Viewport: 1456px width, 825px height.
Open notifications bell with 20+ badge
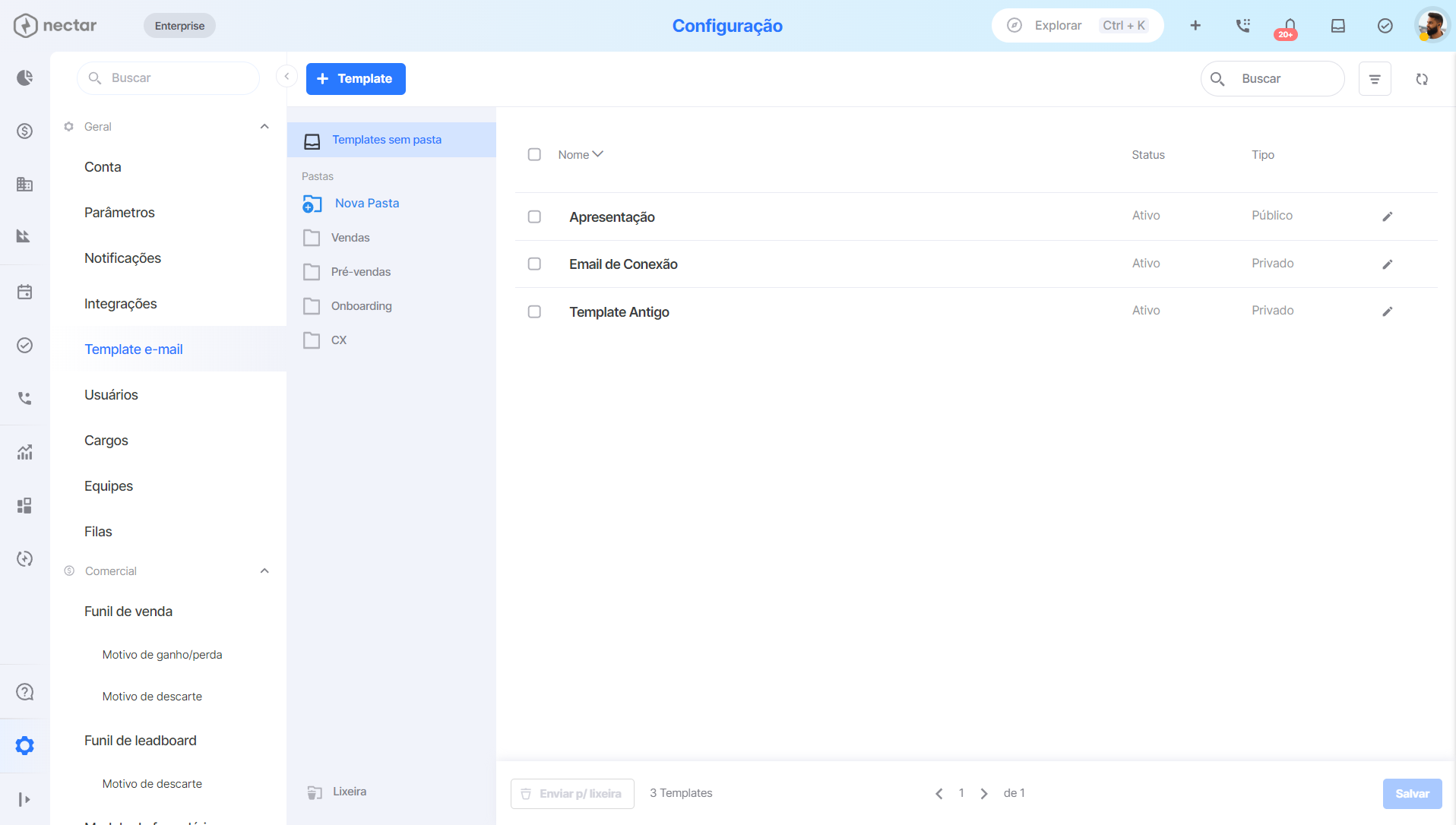click(x=1289, y=27)
